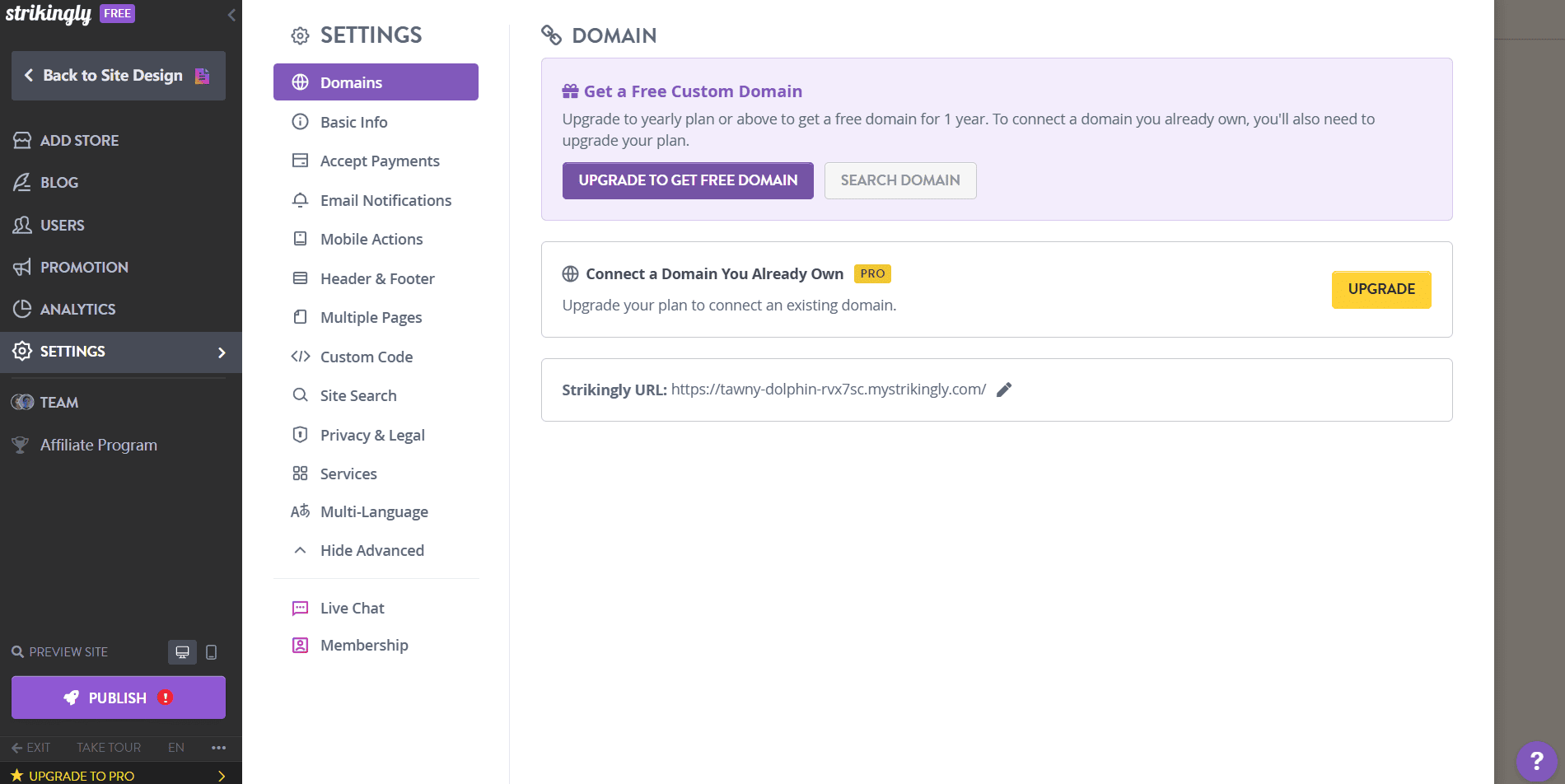Click the PUBLISH button
Viewport: 1565px width, 784px height.
click(119, 698)
